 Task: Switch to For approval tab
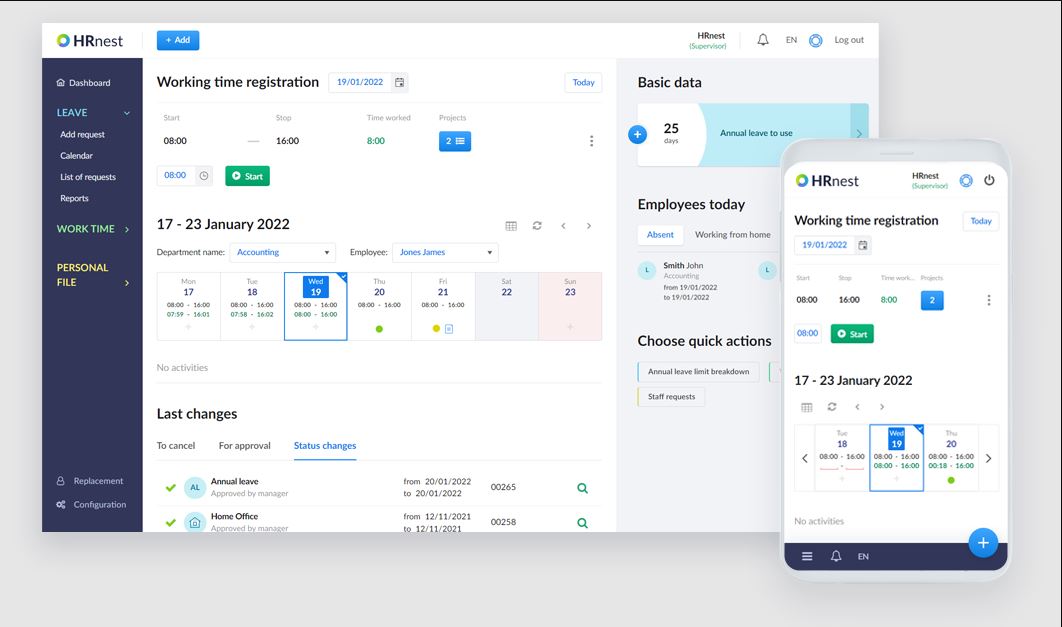coord(245,446)
